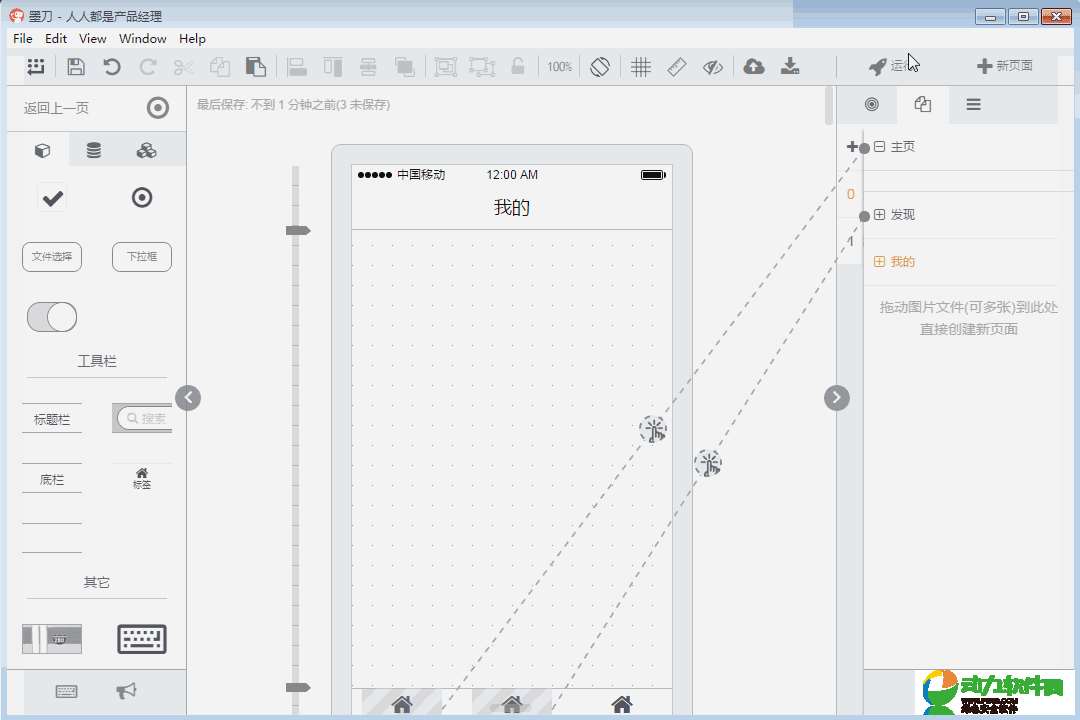
Task: Click the small keyboard icon at bottom
Action: (67, 691)
